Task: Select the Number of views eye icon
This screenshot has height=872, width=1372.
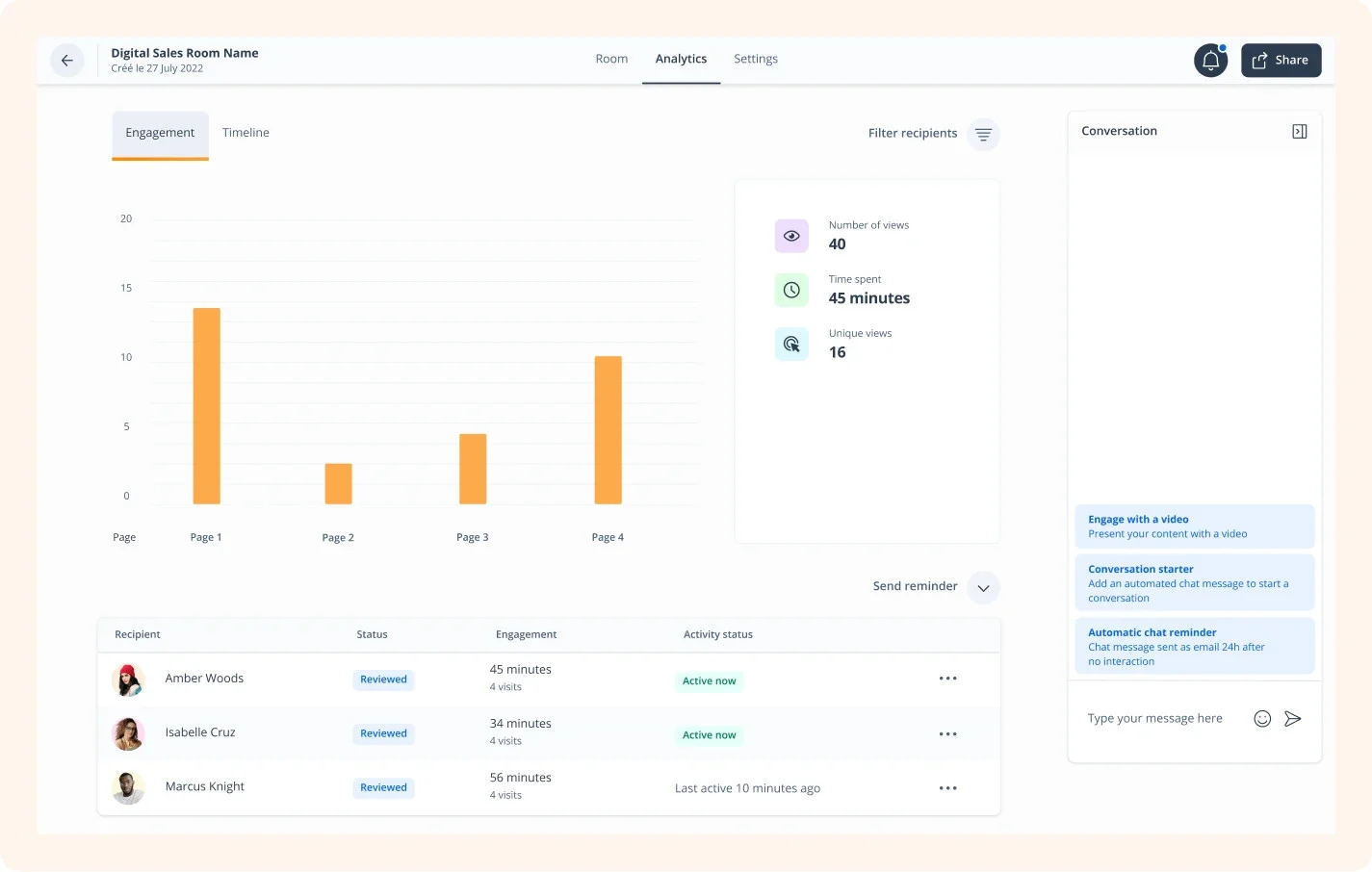Action: tap(790, 235)
